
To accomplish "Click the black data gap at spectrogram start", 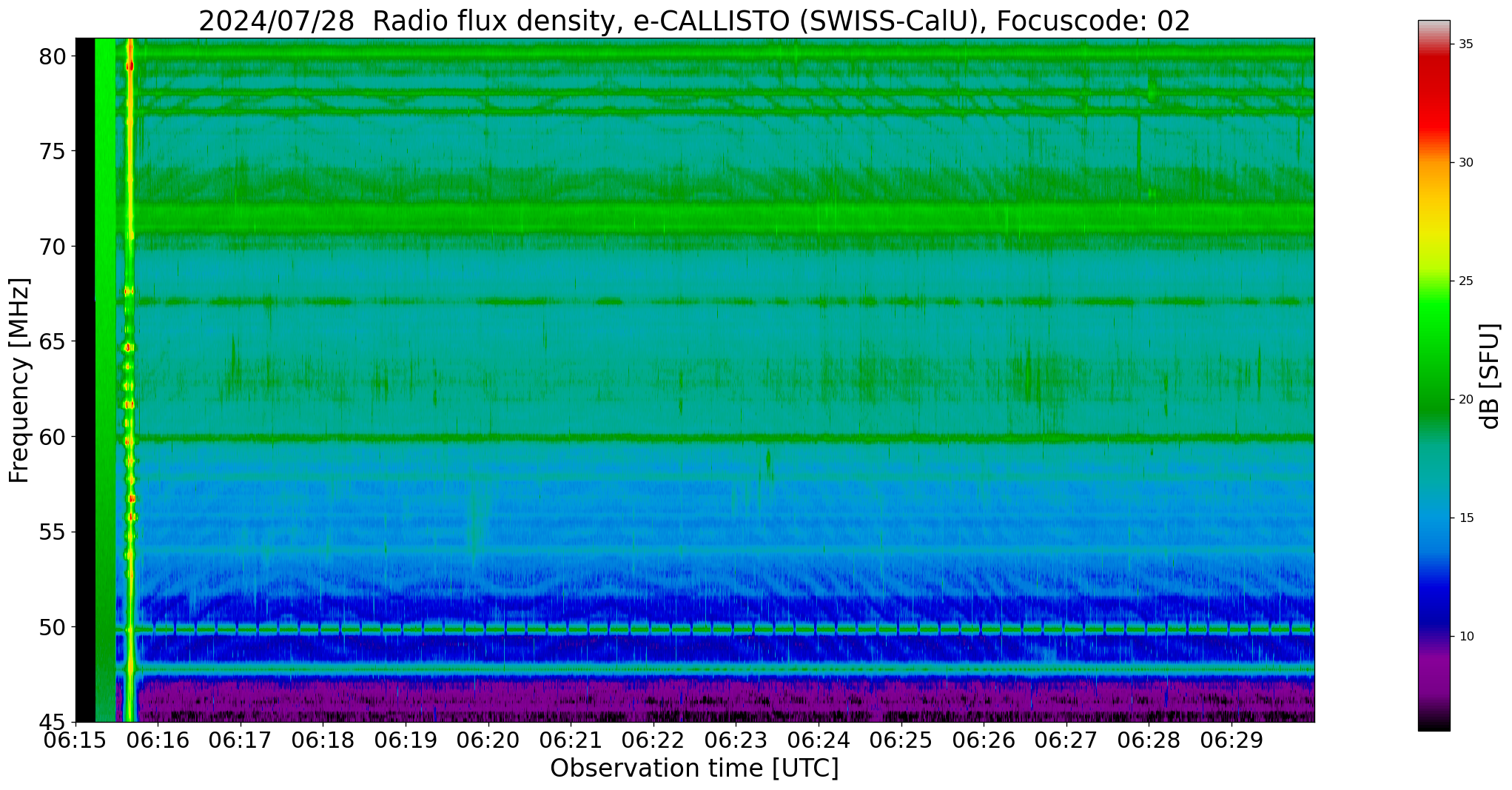I will [x=85, y=380].
